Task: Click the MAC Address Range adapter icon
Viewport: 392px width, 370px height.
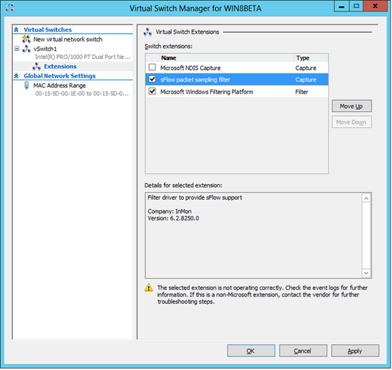Action: (x=26, y=86)
